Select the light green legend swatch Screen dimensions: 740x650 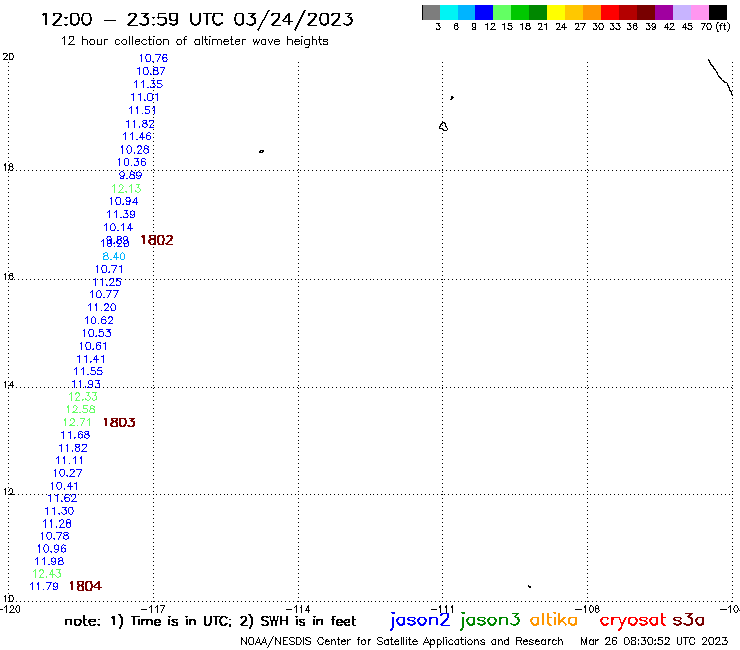502,12
